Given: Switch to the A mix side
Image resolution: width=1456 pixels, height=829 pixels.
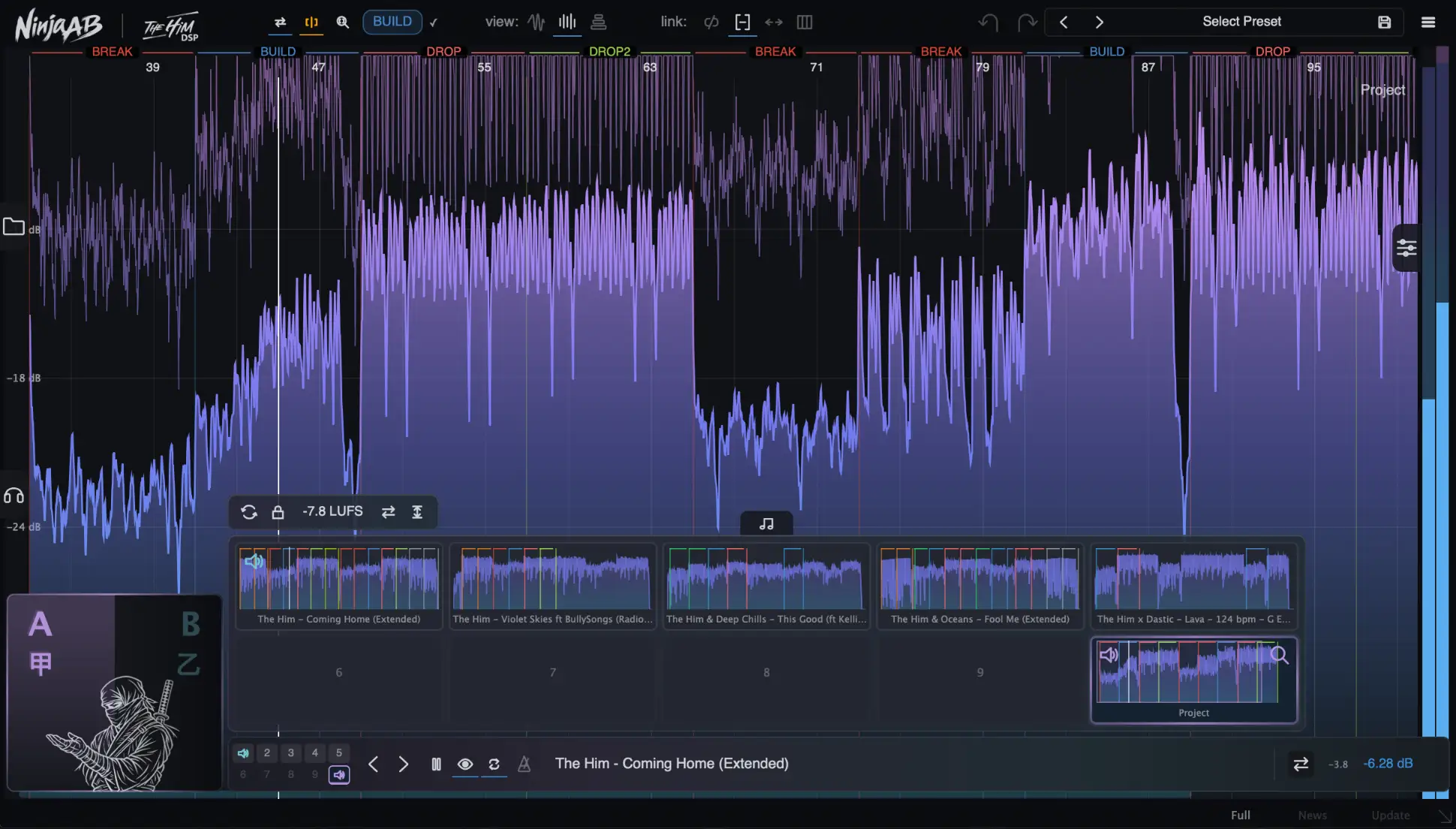Looking at the screenshot, I should click(x=41, y=625).
